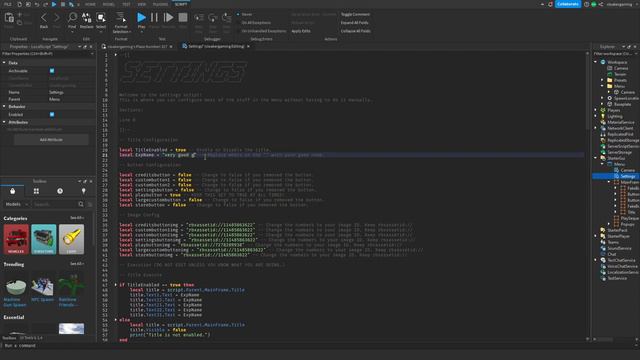This screenshot has width=640, height=360.
Task: Open the Light flashlight category thumbnail
Action: click(x=71, y=239)
